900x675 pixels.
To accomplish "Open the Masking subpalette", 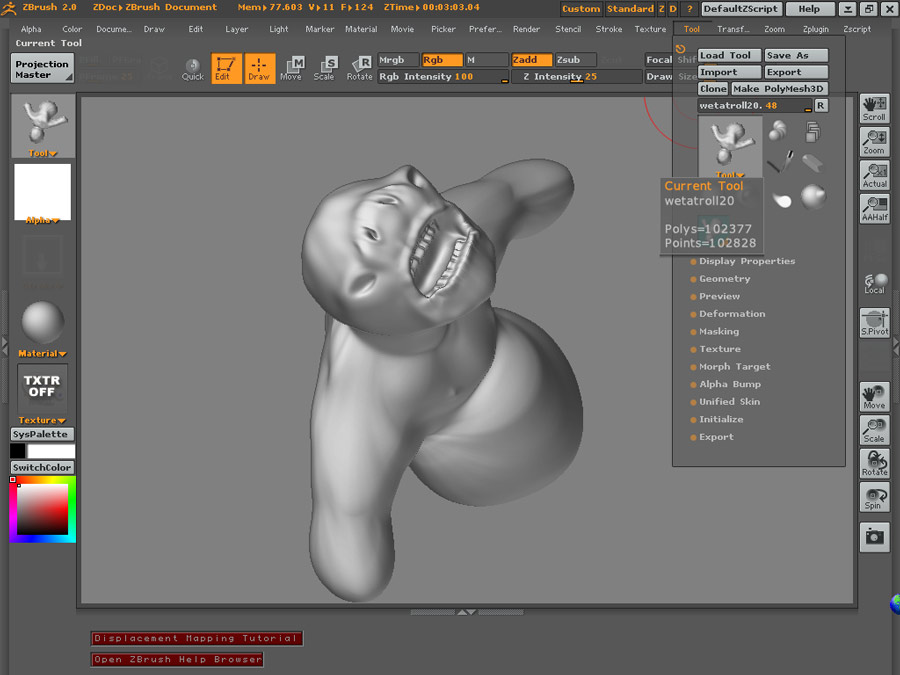I will [x=718, y=332].
